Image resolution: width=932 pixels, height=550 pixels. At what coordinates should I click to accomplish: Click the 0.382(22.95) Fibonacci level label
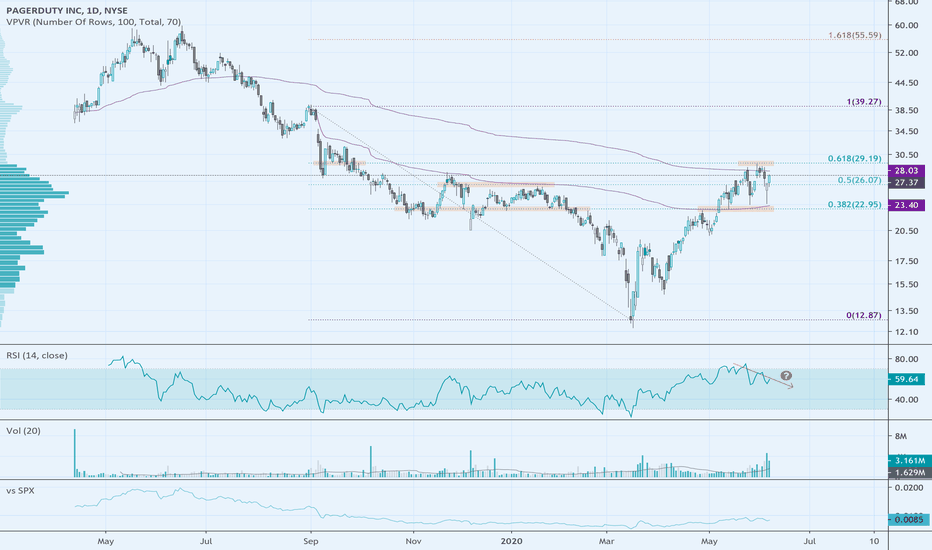855,205
